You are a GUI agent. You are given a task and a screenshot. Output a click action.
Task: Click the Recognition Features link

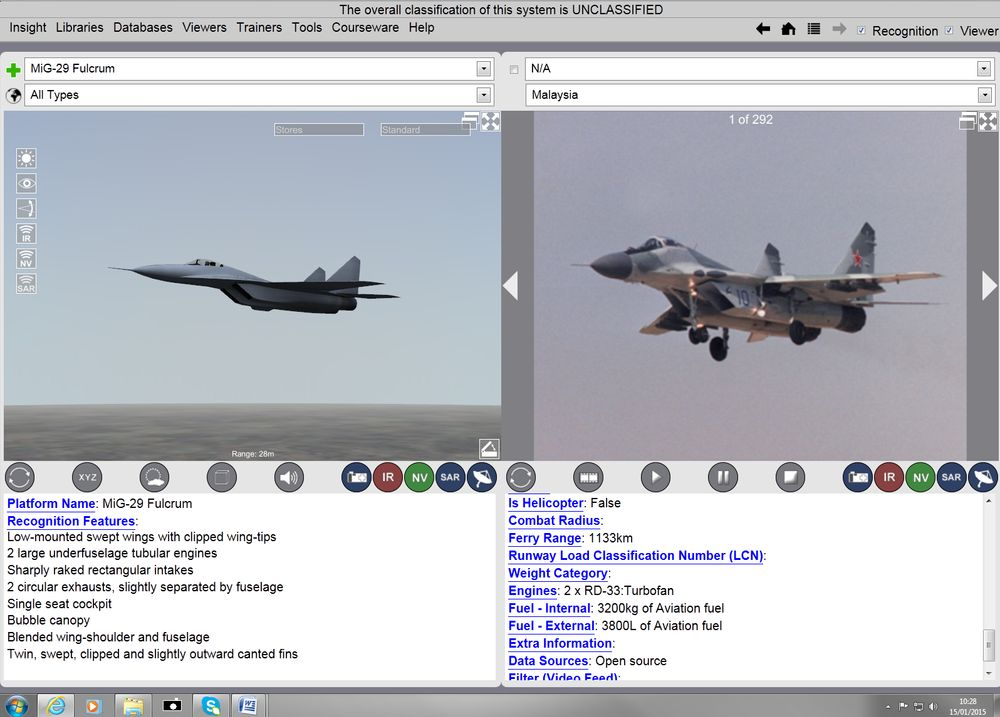point(71,521)
